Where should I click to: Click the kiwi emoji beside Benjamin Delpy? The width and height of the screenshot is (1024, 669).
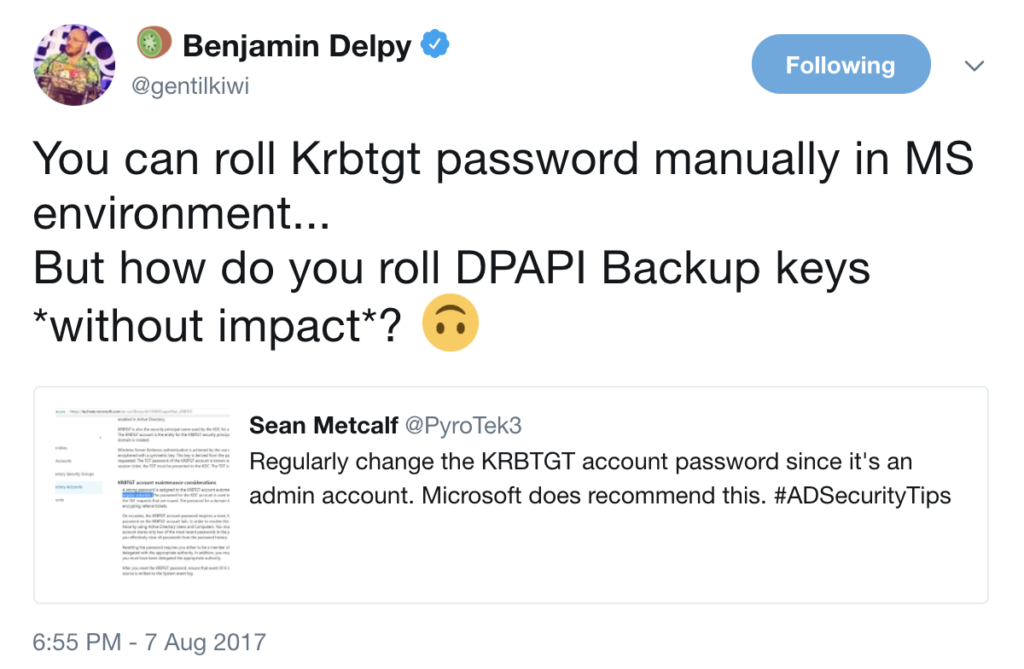(151, 45)
